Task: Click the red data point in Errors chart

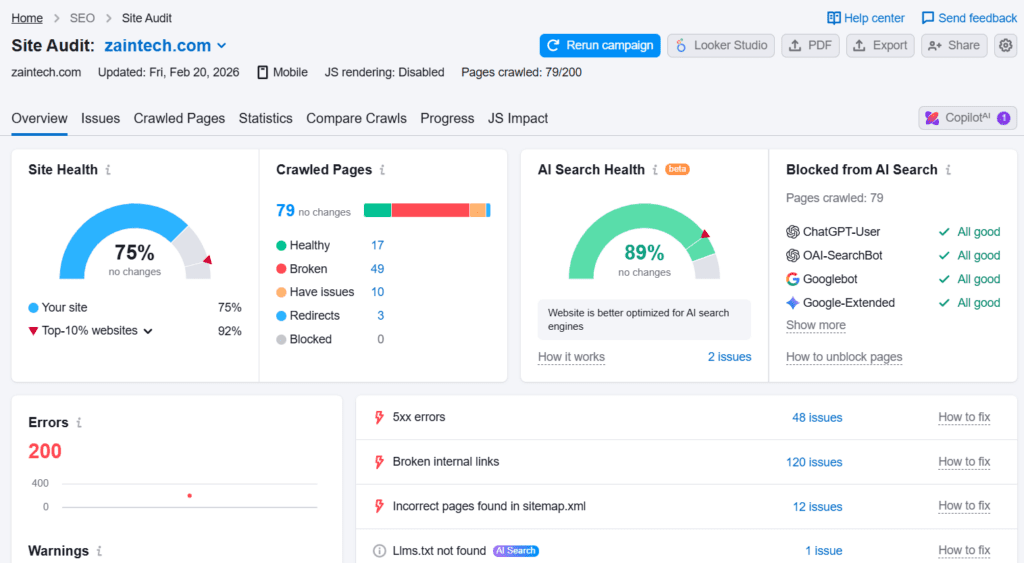Action: click(x=189, y=495)
